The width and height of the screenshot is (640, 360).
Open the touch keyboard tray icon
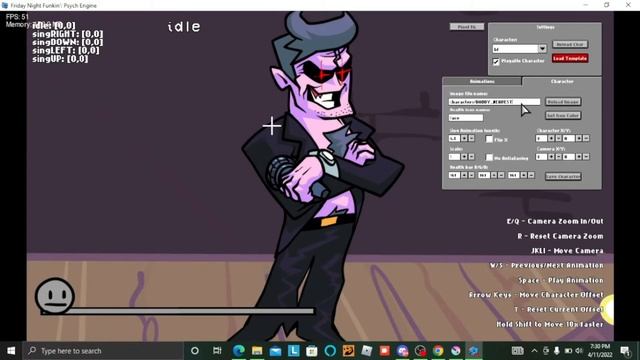[x=517, y=351]
